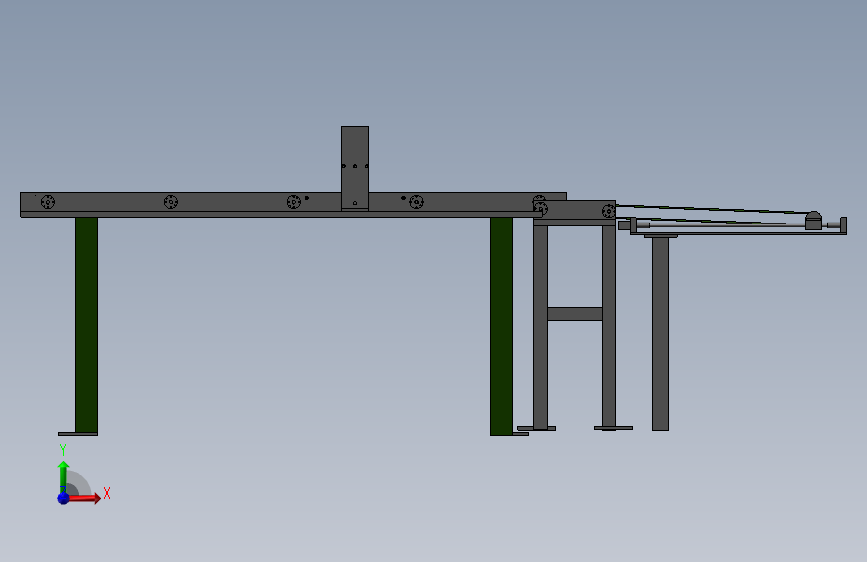
Task: Select the left dark green support leg
Action: click(86, 325)
